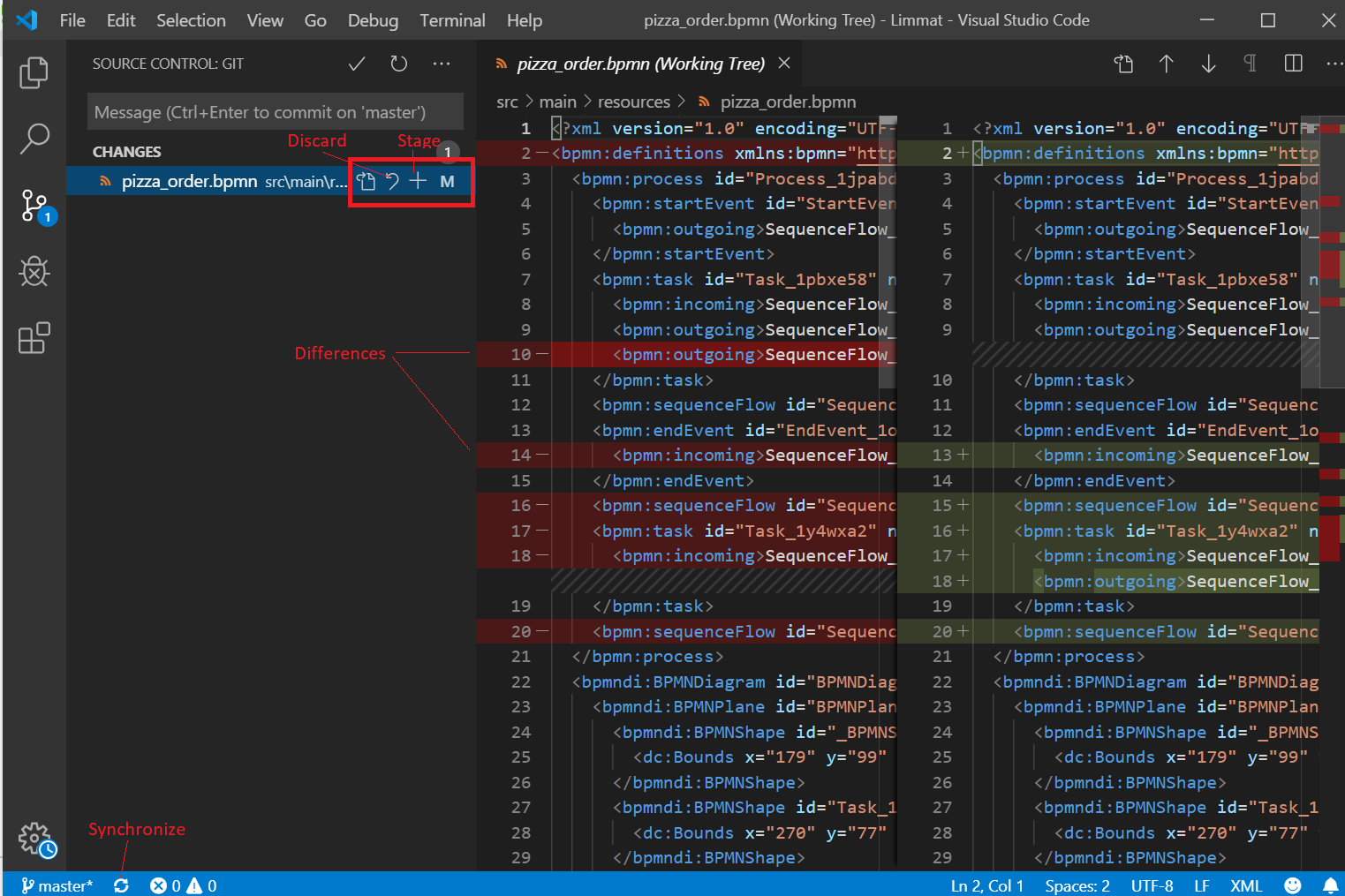Synchronize changes via the status bar icon
This screenshot has height=896, width=1345.
122,885
